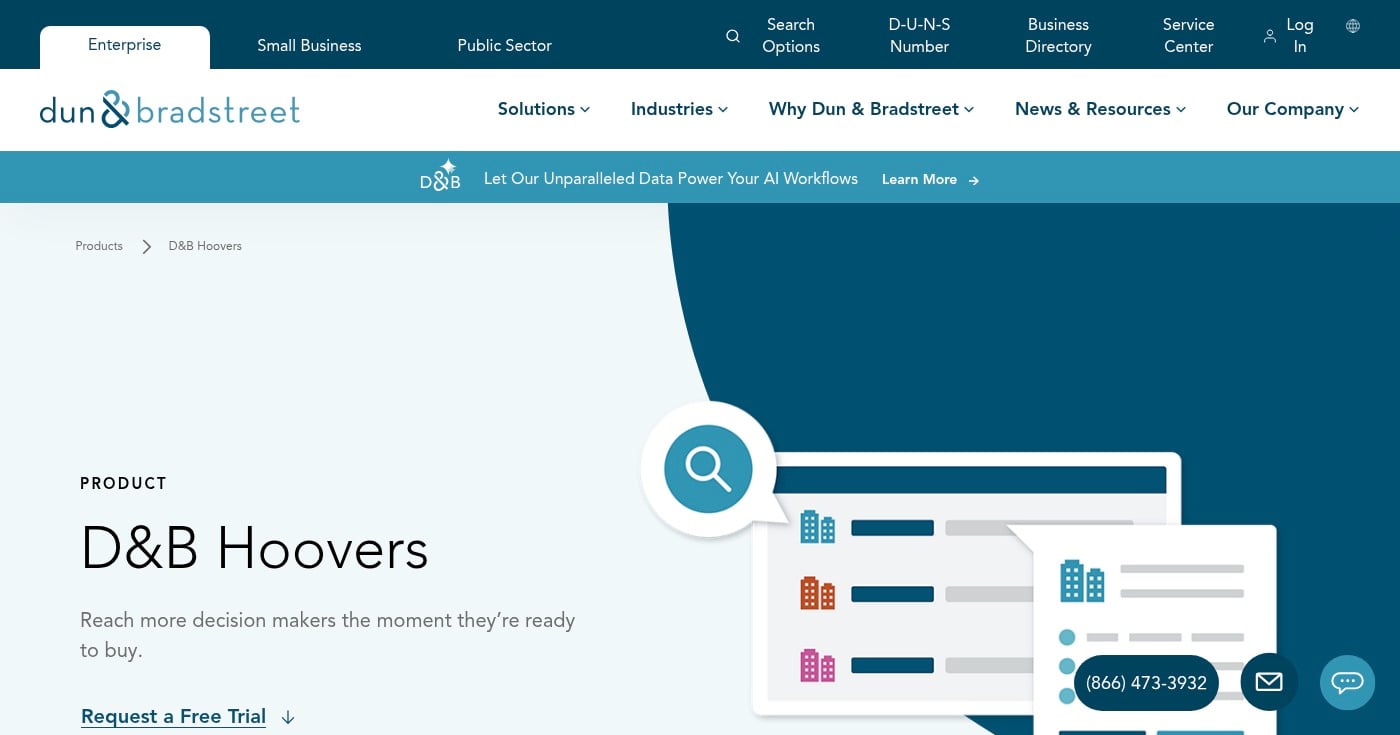Call the (866) 473-3932 phone button

point(1146,683)
